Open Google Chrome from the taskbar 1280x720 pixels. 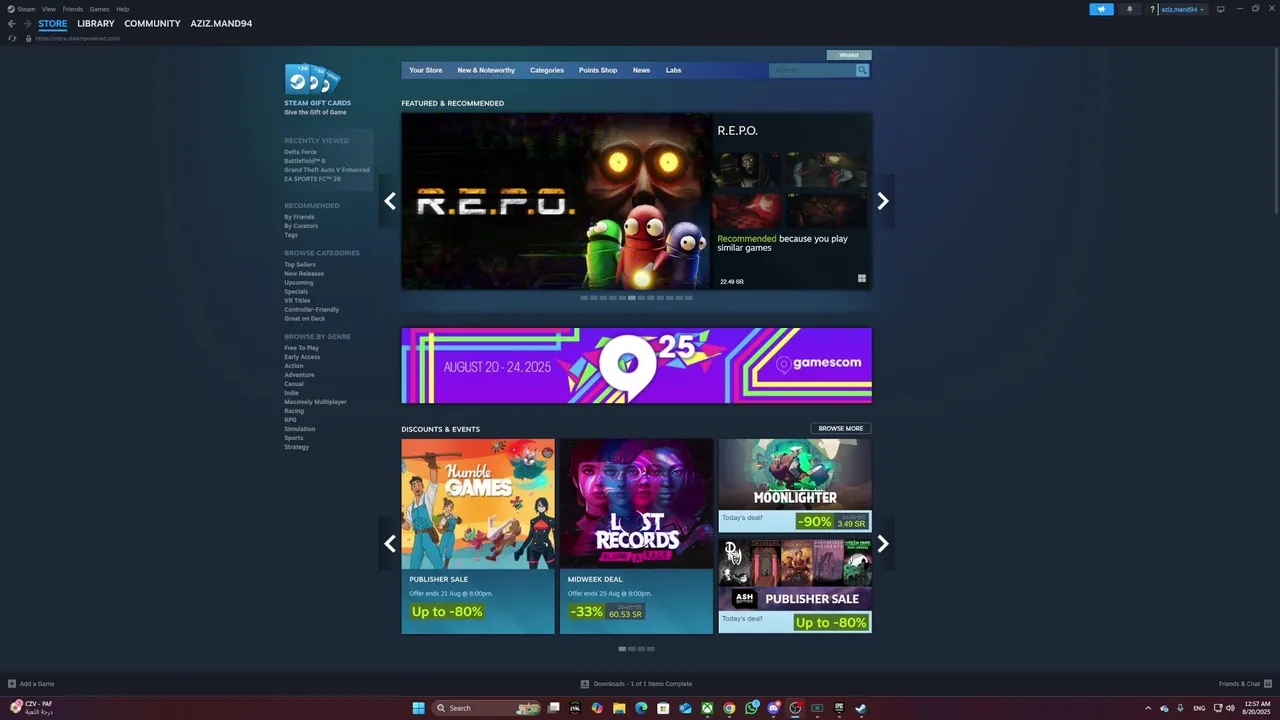(729, 708)
